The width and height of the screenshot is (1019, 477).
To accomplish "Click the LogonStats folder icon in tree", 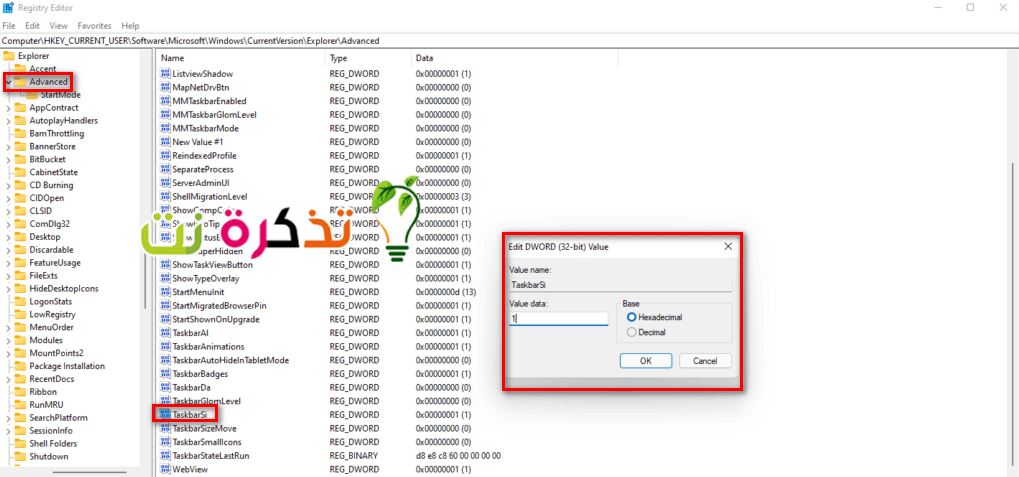I will (x=19, y=302).
